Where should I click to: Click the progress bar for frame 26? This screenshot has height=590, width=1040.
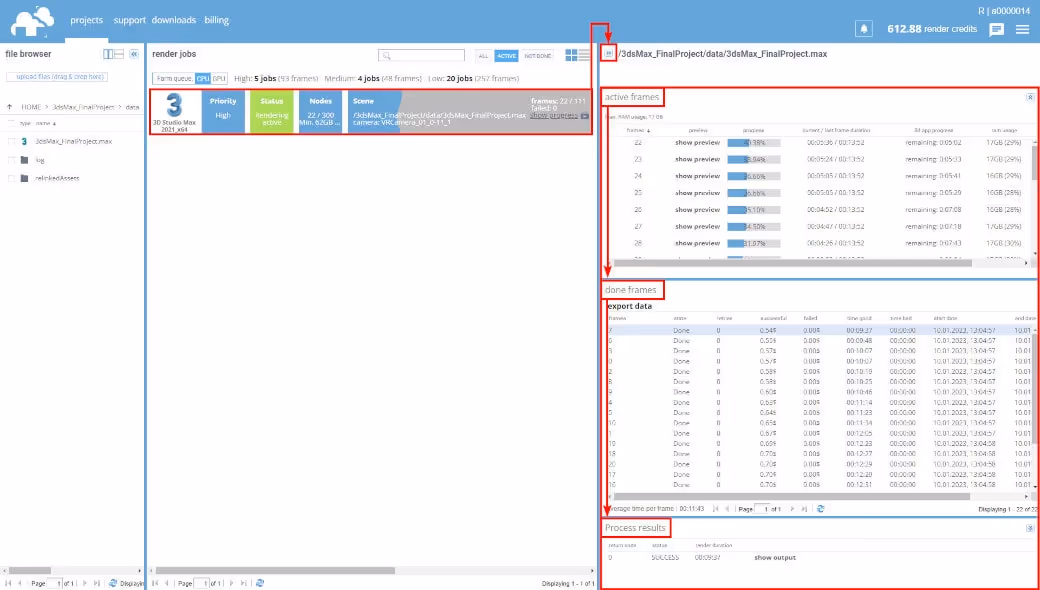pos(753,209)
